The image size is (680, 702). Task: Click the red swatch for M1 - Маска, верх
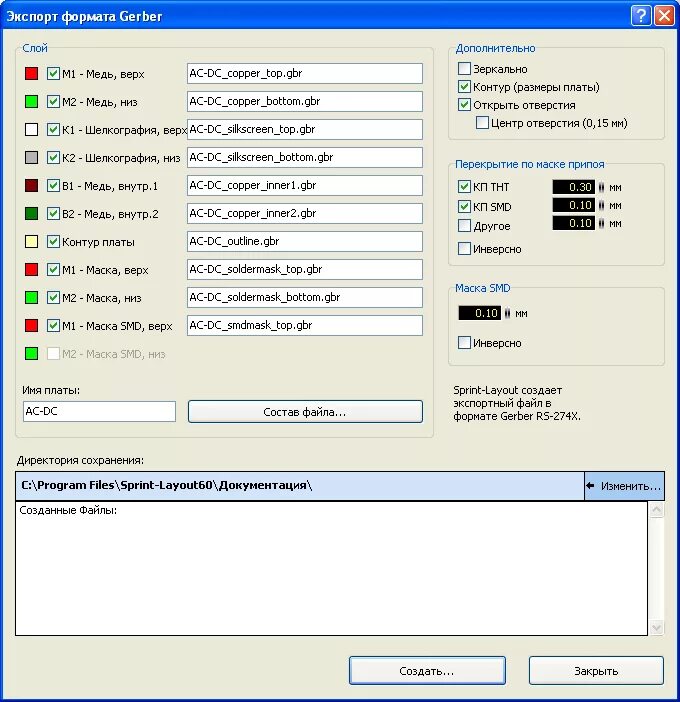coord(31,270)
